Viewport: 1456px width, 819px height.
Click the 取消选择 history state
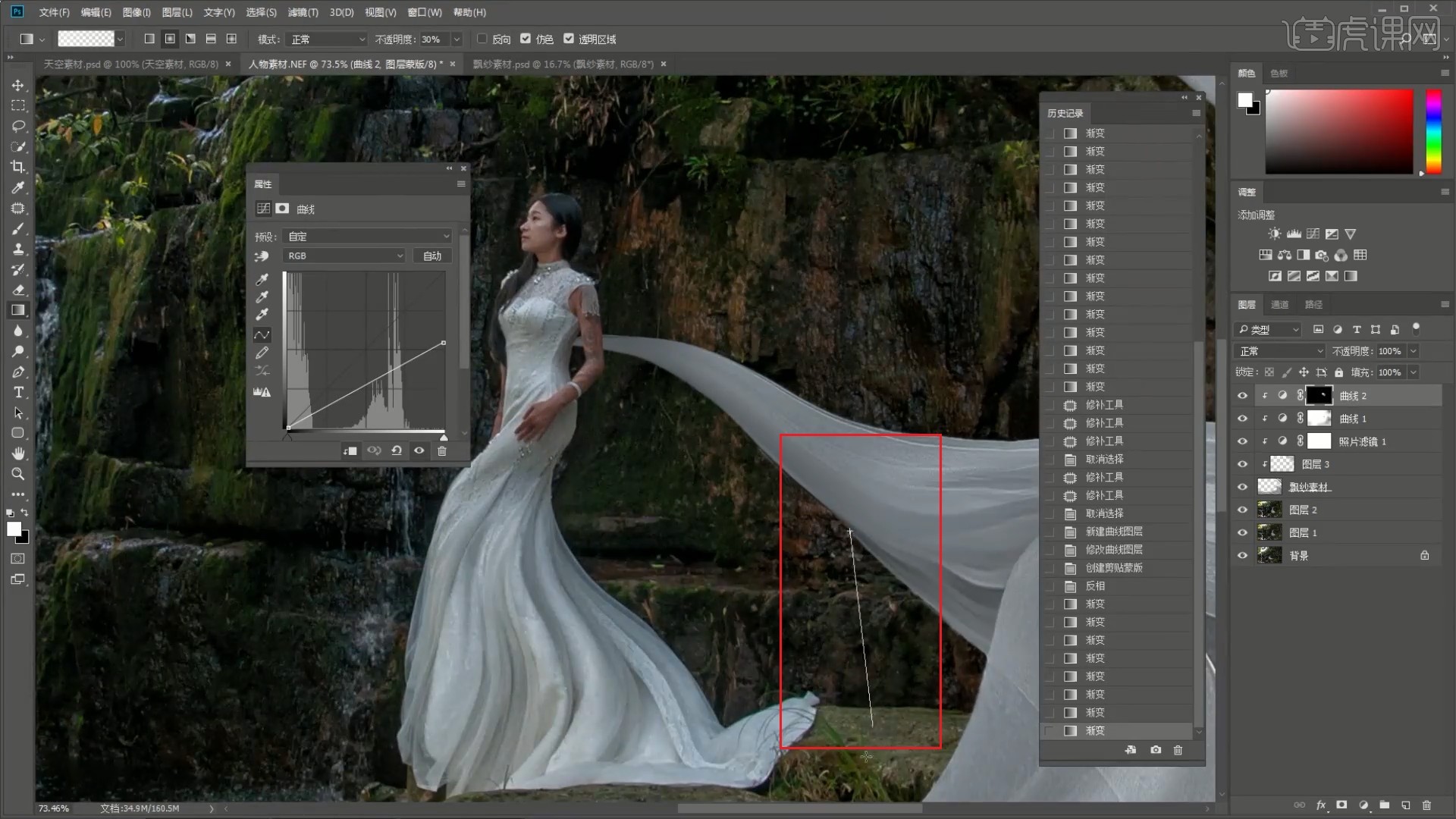1104,460
